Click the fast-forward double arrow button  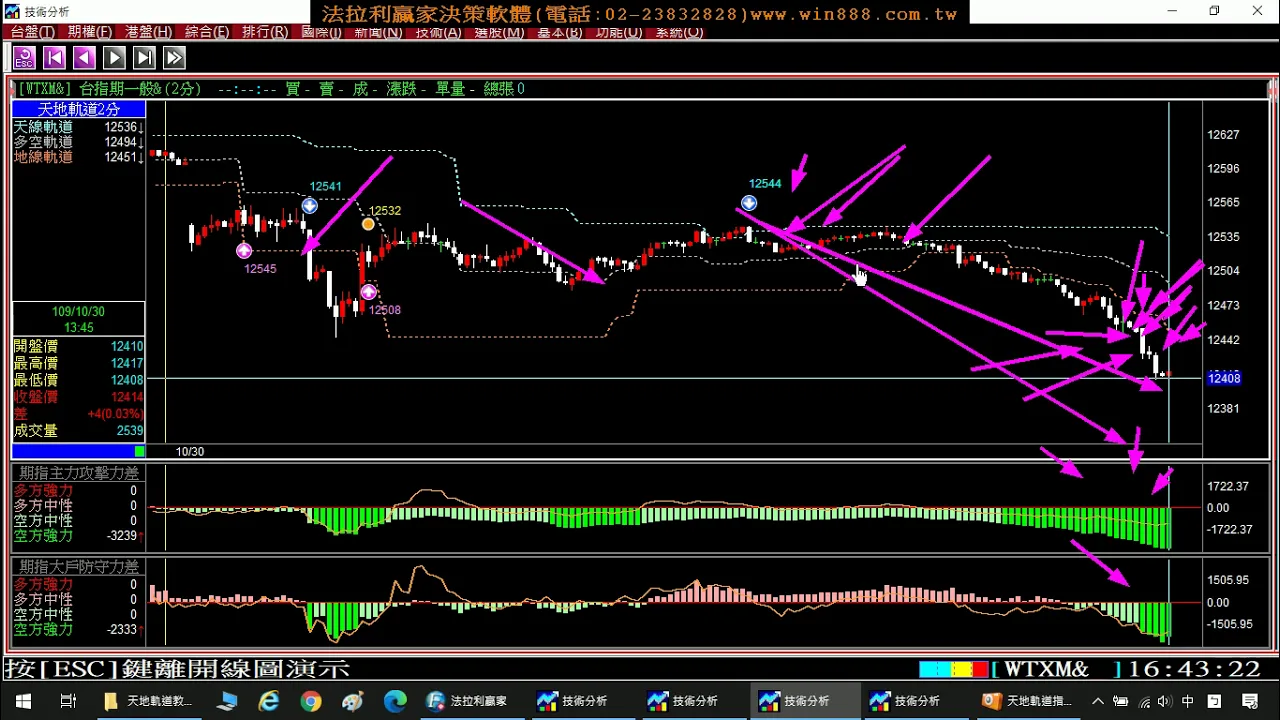(174, 58)
